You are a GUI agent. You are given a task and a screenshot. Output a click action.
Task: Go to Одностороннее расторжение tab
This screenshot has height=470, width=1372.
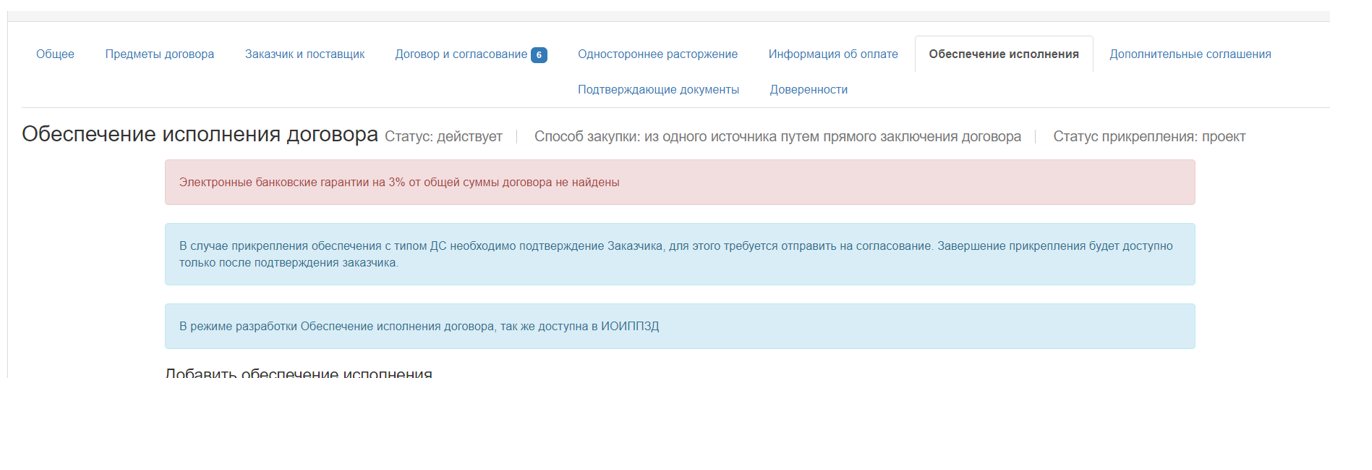click(657, 54)
